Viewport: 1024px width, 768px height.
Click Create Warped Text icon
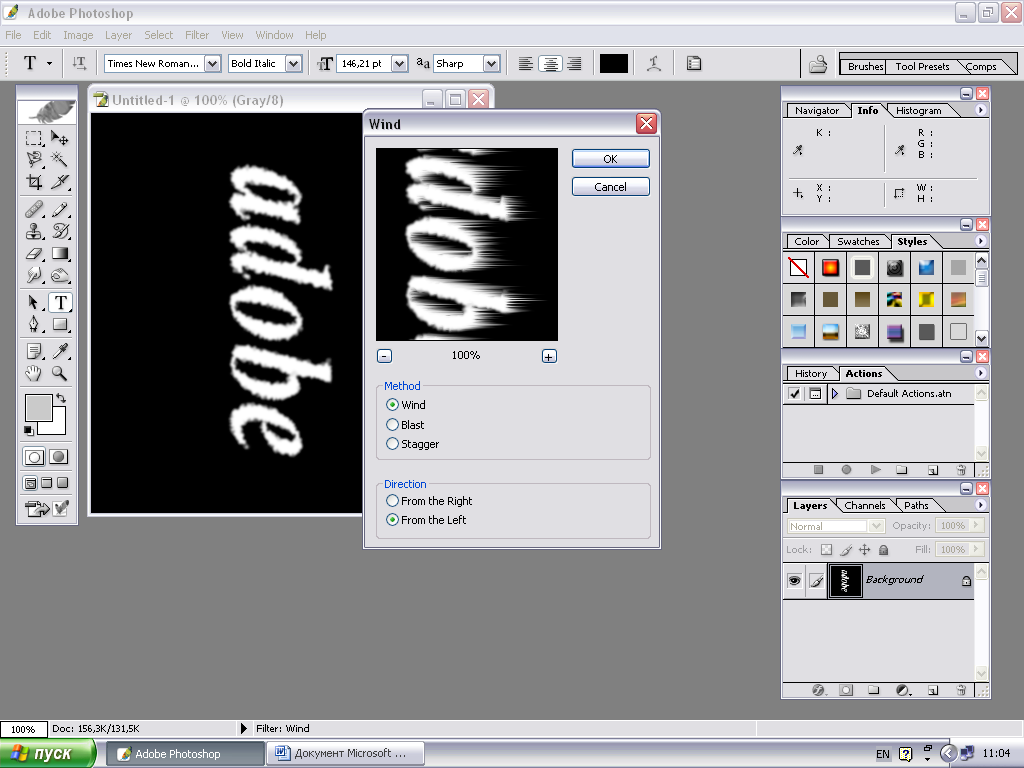click(x=654, y=63)
